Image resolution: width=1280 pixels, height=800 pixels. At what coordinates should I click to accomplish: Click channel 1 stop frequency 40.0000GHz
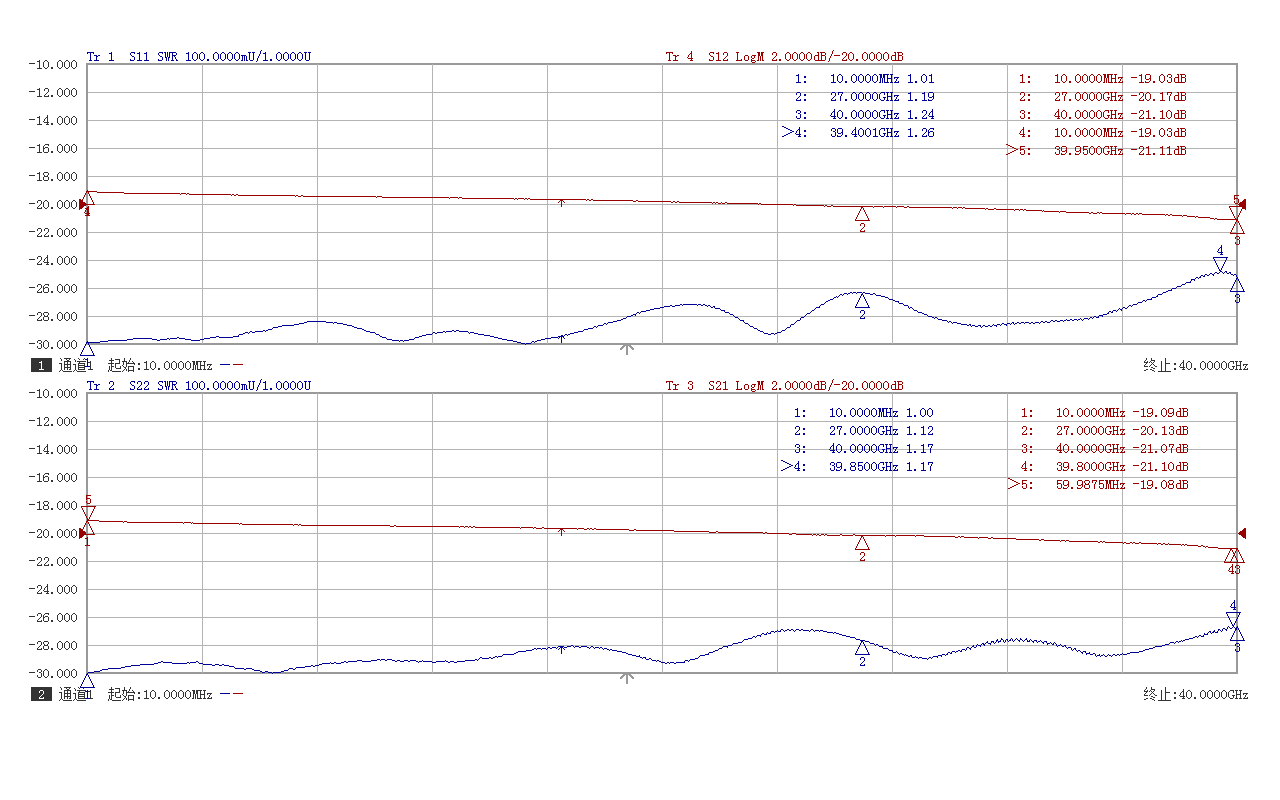click(x=1212, y=366)
